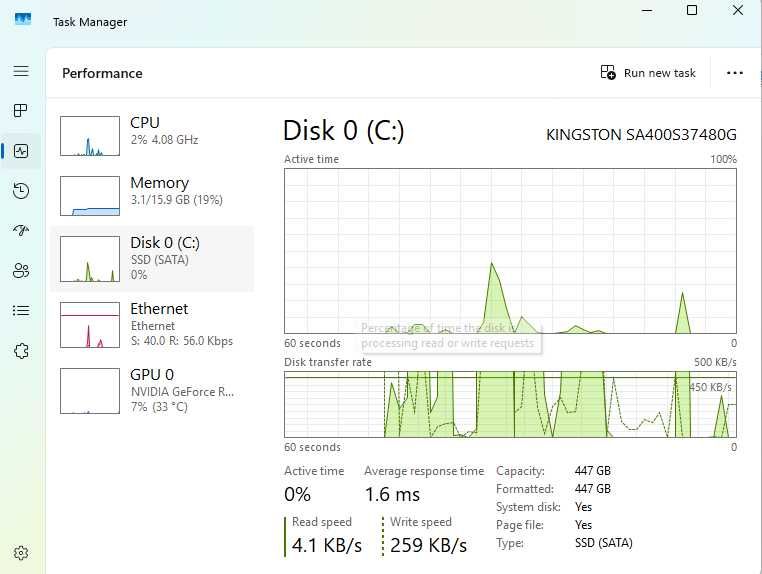Screen dimensions: 762x574
Task: Minimize the Task Manager window
Action: pyautogui.click(x=647, y=10)
